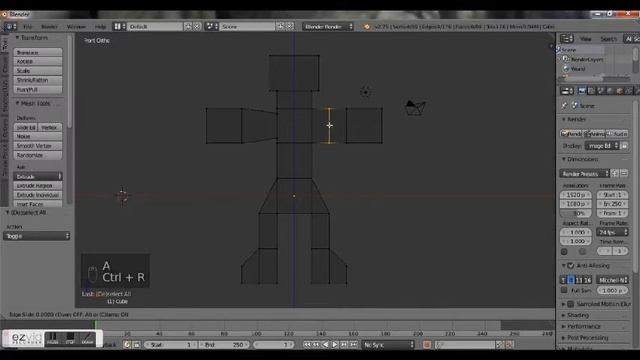Delete the current scene with X icon

pyautogui.click(x=289, y=27)
